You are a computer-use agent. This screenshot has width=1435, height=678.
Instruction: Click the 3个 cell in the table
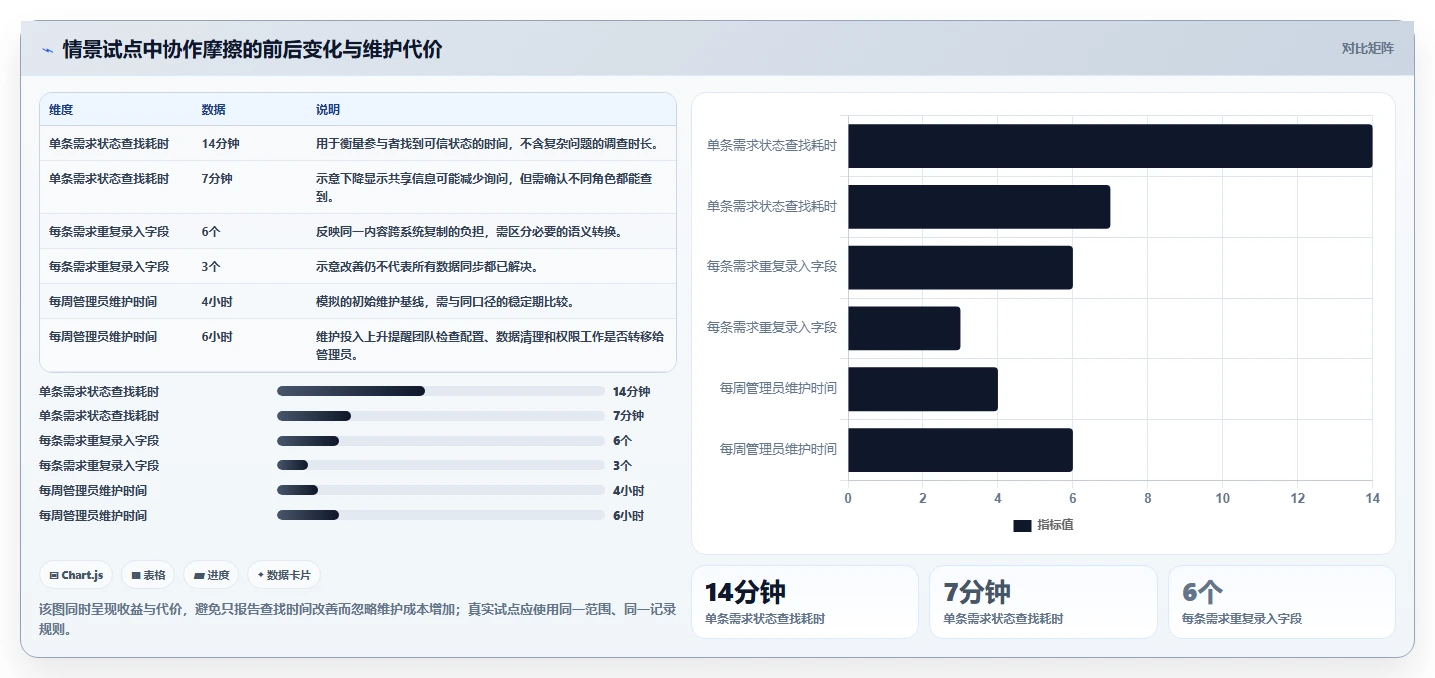pyautogui.click(x=211, y=267)
